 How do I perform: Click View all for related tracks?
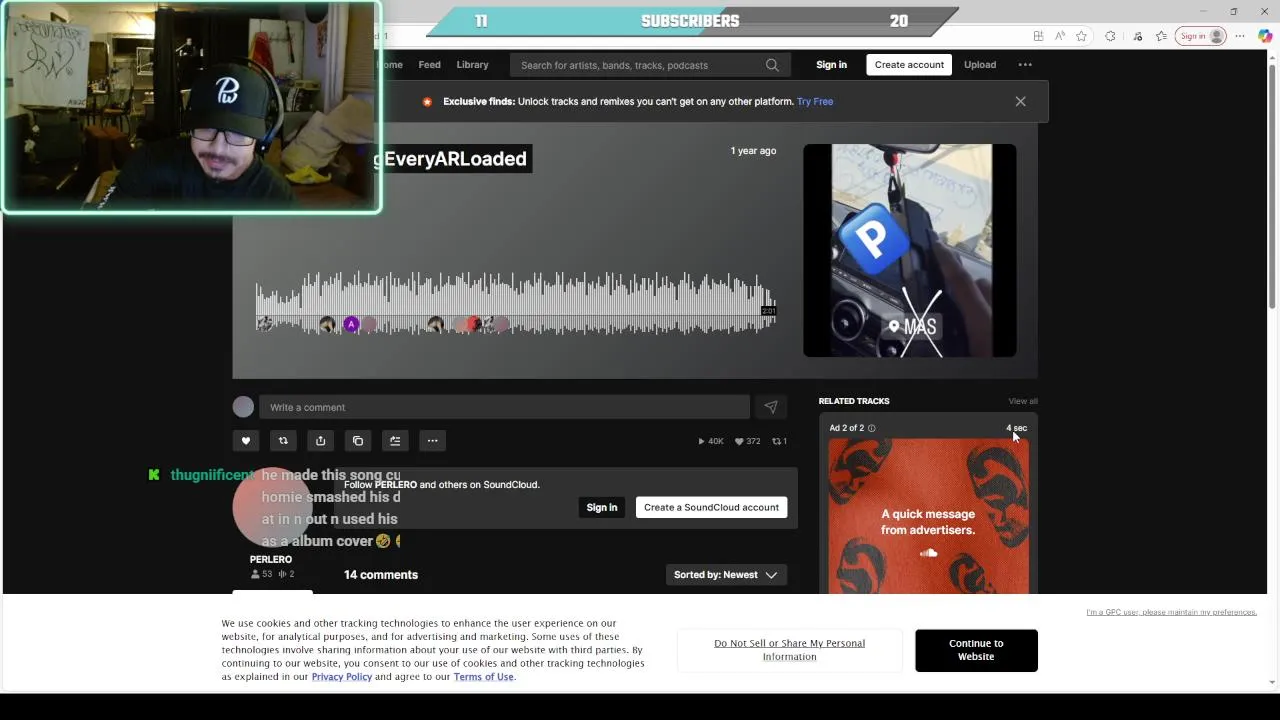coord(1023,401)
